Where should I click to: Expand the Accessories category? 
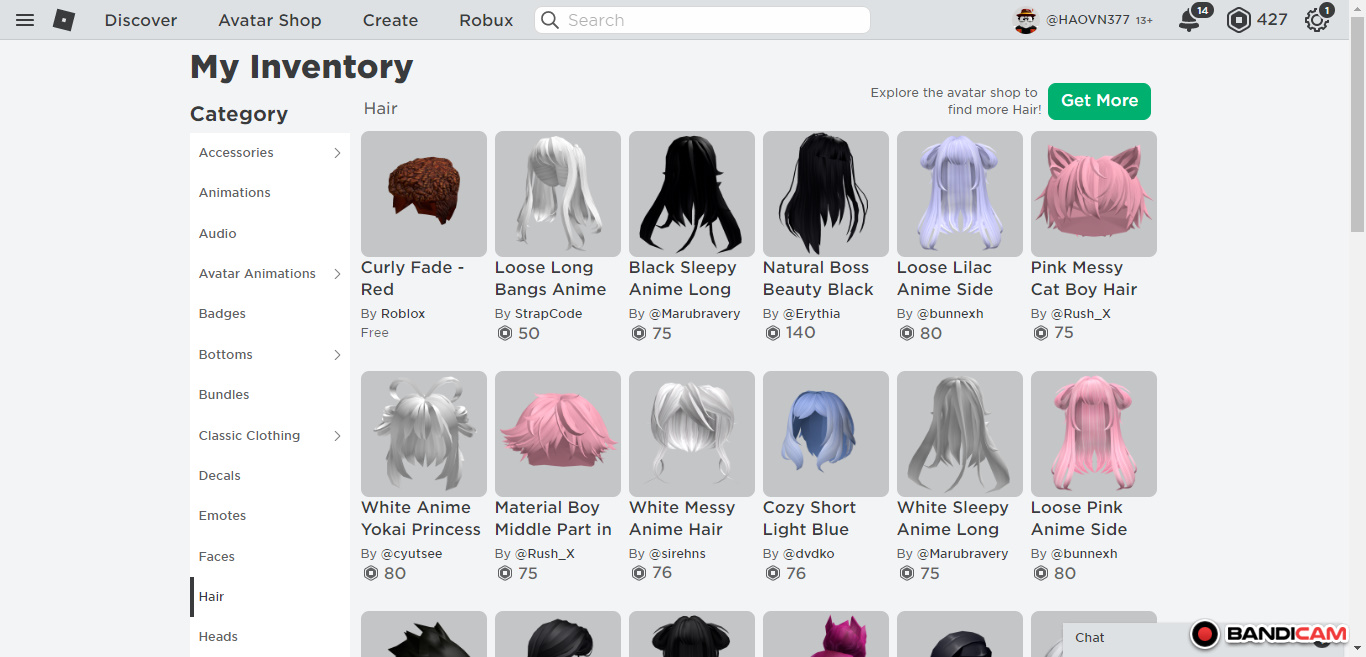(337, 153)
